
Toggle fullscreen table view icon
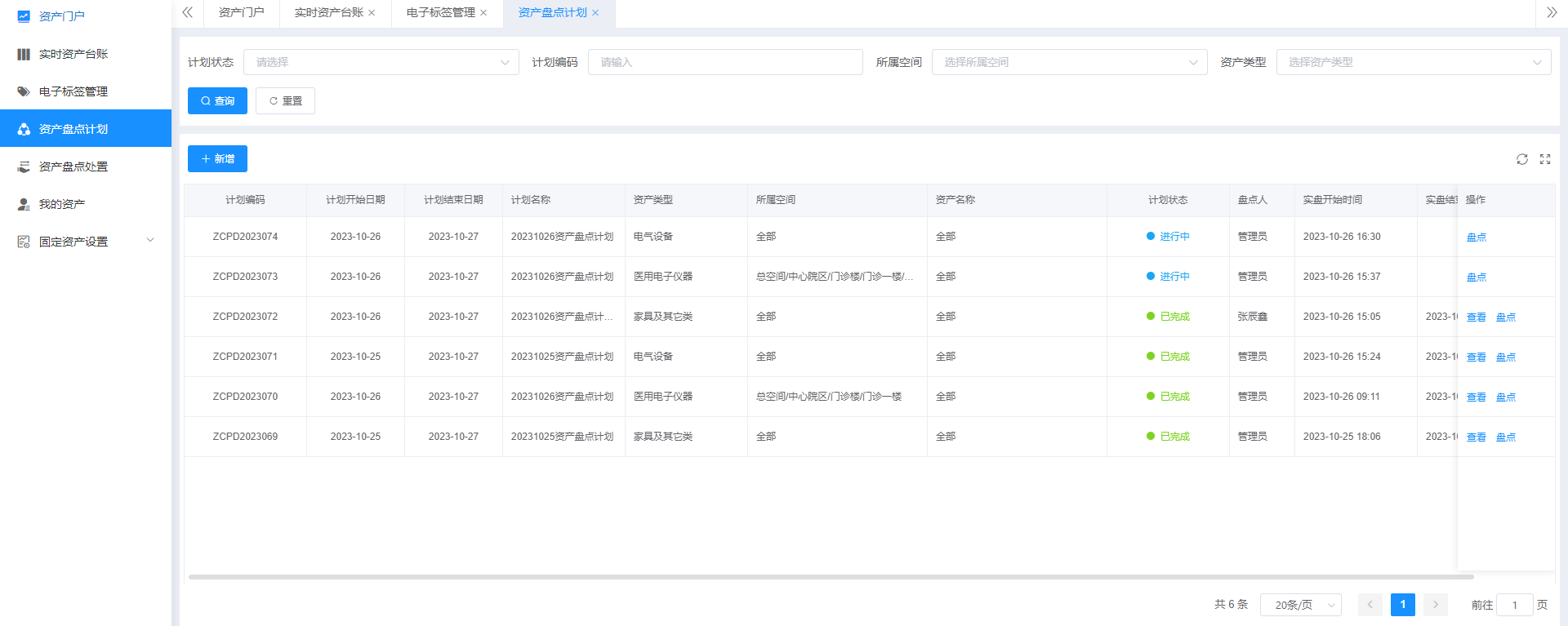(x=1545, y=159)
